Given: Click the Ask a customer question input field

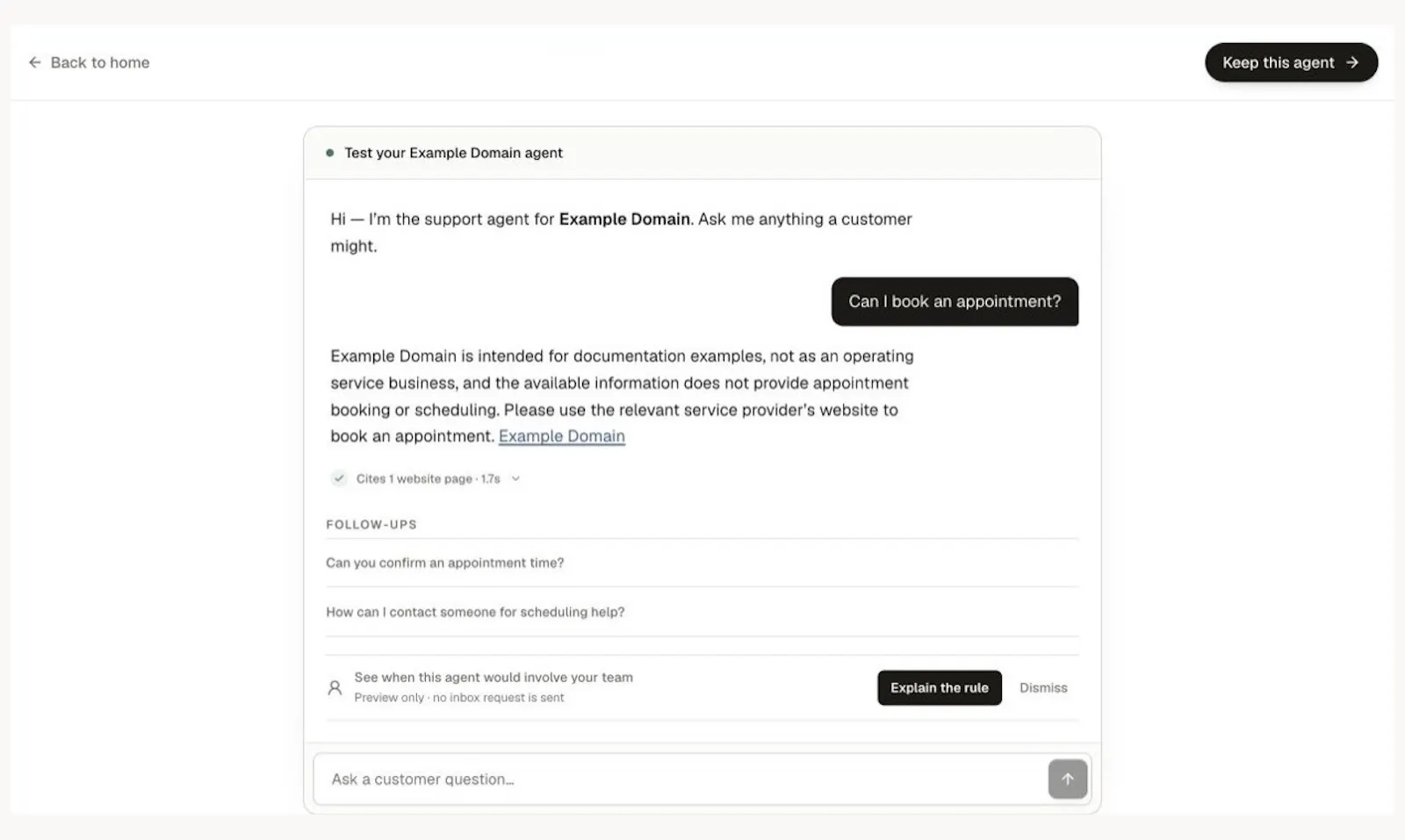Looking at the screenshot, I should point(681,779).
